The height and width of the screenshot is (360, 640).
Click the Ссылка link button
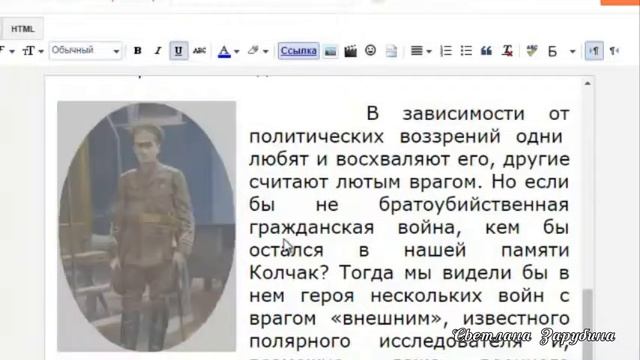298,51
